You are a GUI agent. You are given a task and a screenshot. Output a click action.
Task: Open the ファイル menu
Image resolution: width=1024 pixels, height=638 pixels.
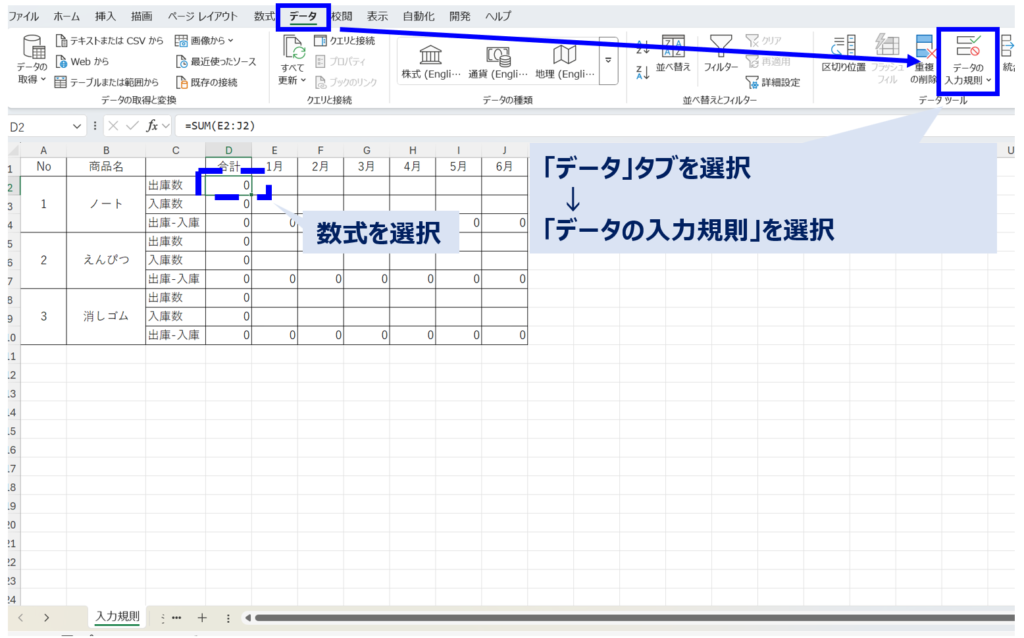tap(23, 16)
